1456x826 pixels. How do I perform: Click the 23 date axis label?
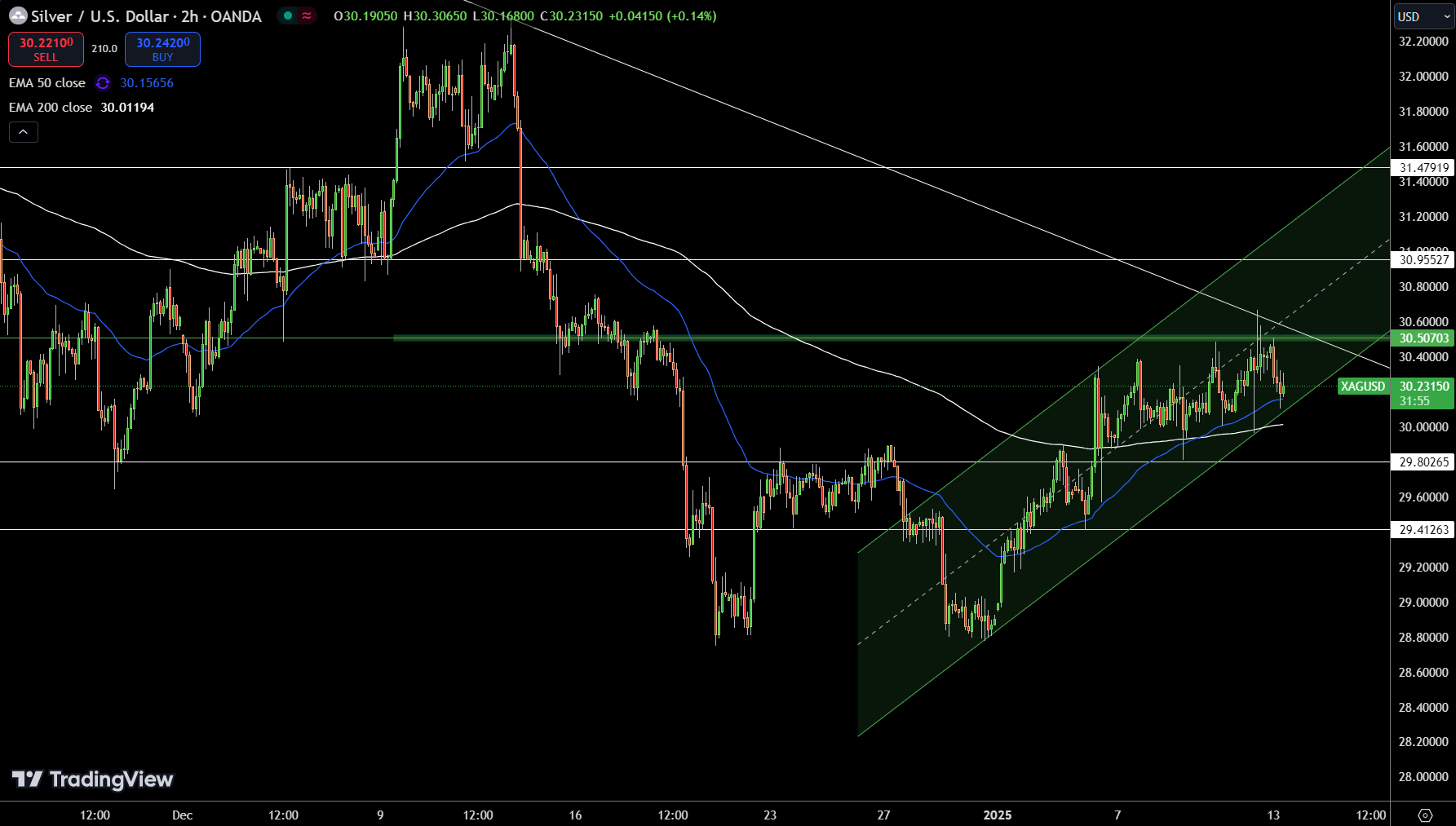(770, 815)
